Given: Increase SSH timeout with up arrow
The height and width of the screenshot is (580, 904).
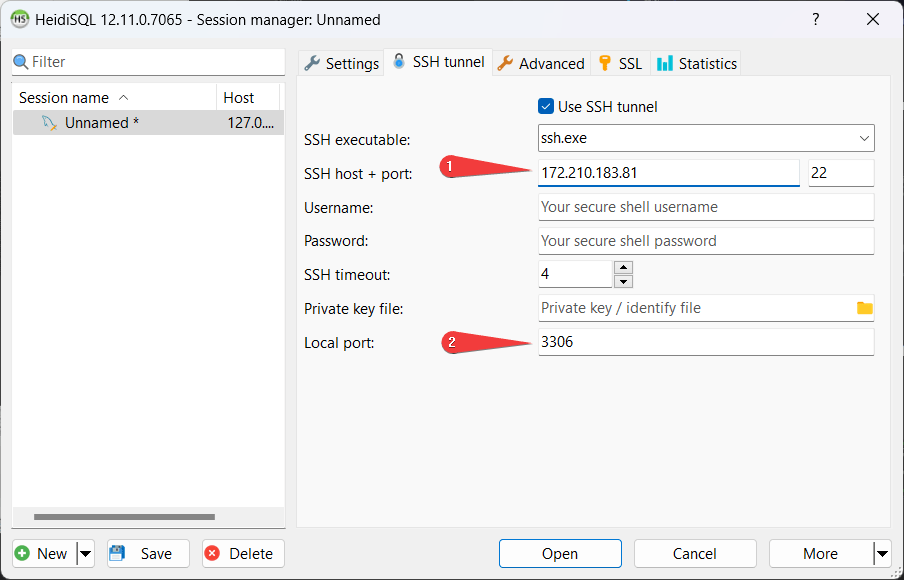Looking at the screenshot, I should 623,267.
